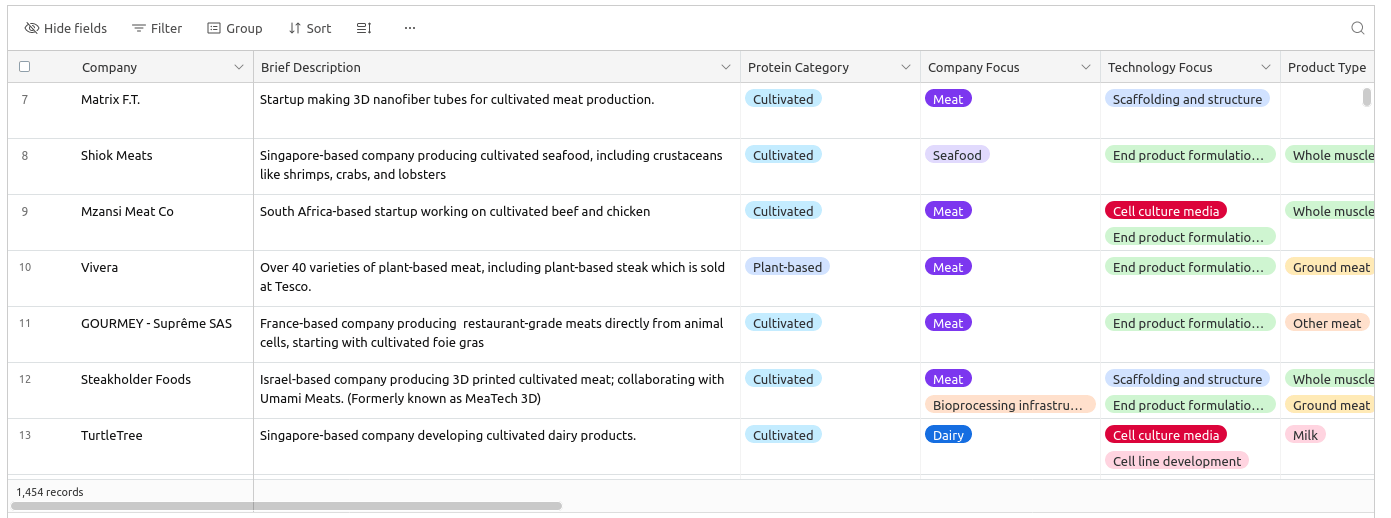Click Vivera's plant-based meat description
This screenshot has height=518, width=1391.
492,277
